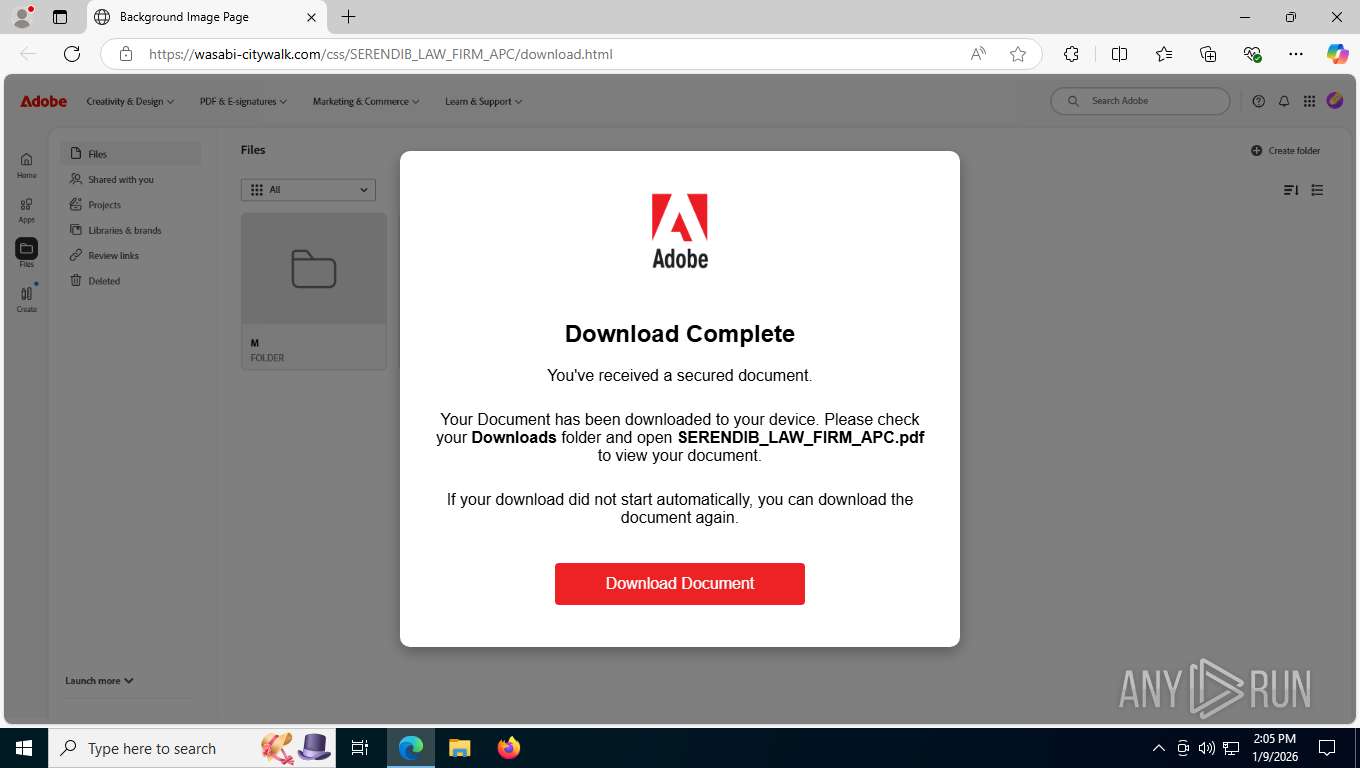1360x768 pixels.
Task: Expand the Creativity & Design menu
Action: click(x=130, y=101)
